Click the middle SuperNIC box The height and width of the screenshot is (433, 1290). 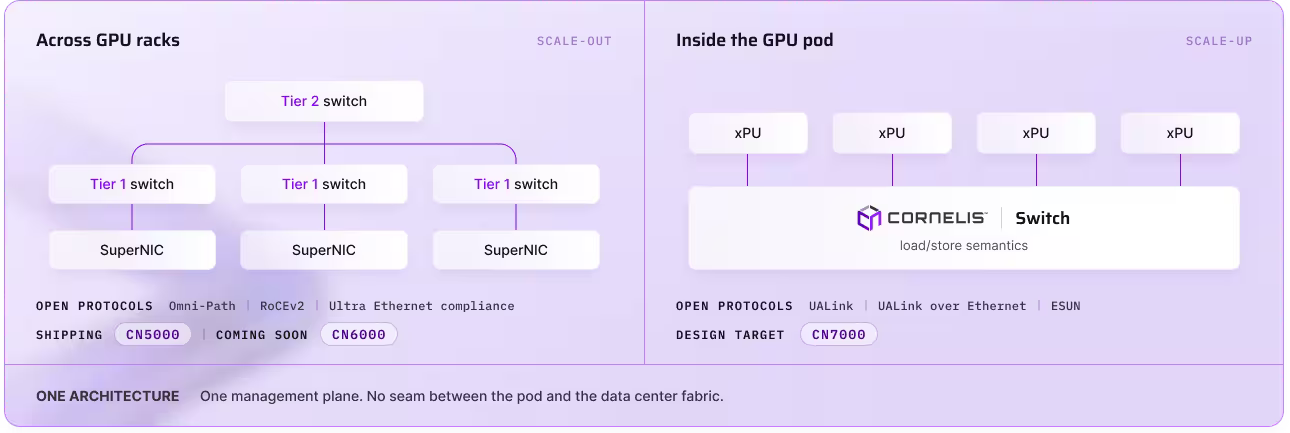coord(324,250)
